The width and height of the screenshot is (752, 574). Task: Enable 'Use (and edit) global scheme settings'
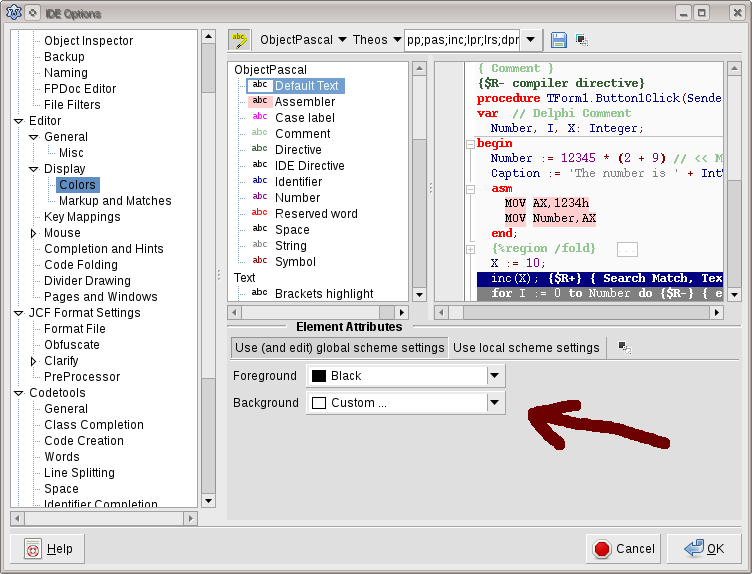pyautogui.click(x=338, y=348)
